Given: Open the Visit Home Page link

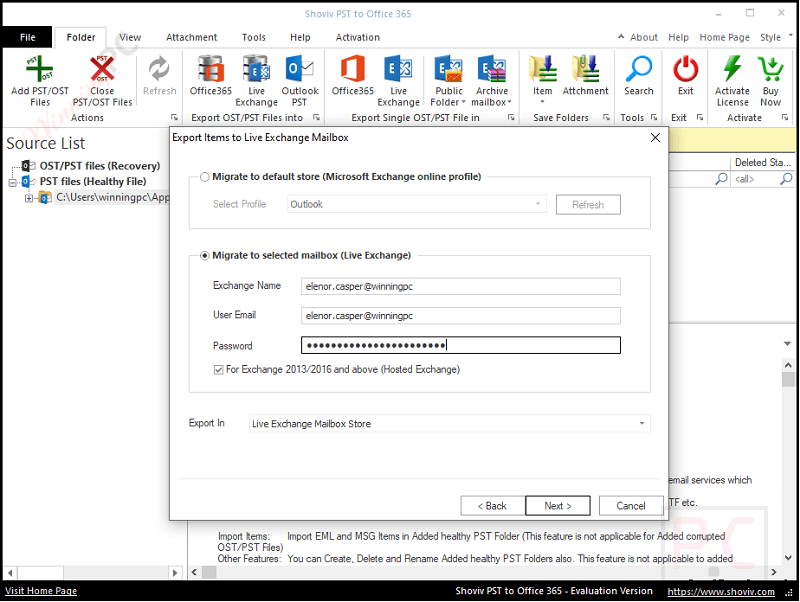Looking at the screenshot, I should pyautogui.click(x=41, y=591).
